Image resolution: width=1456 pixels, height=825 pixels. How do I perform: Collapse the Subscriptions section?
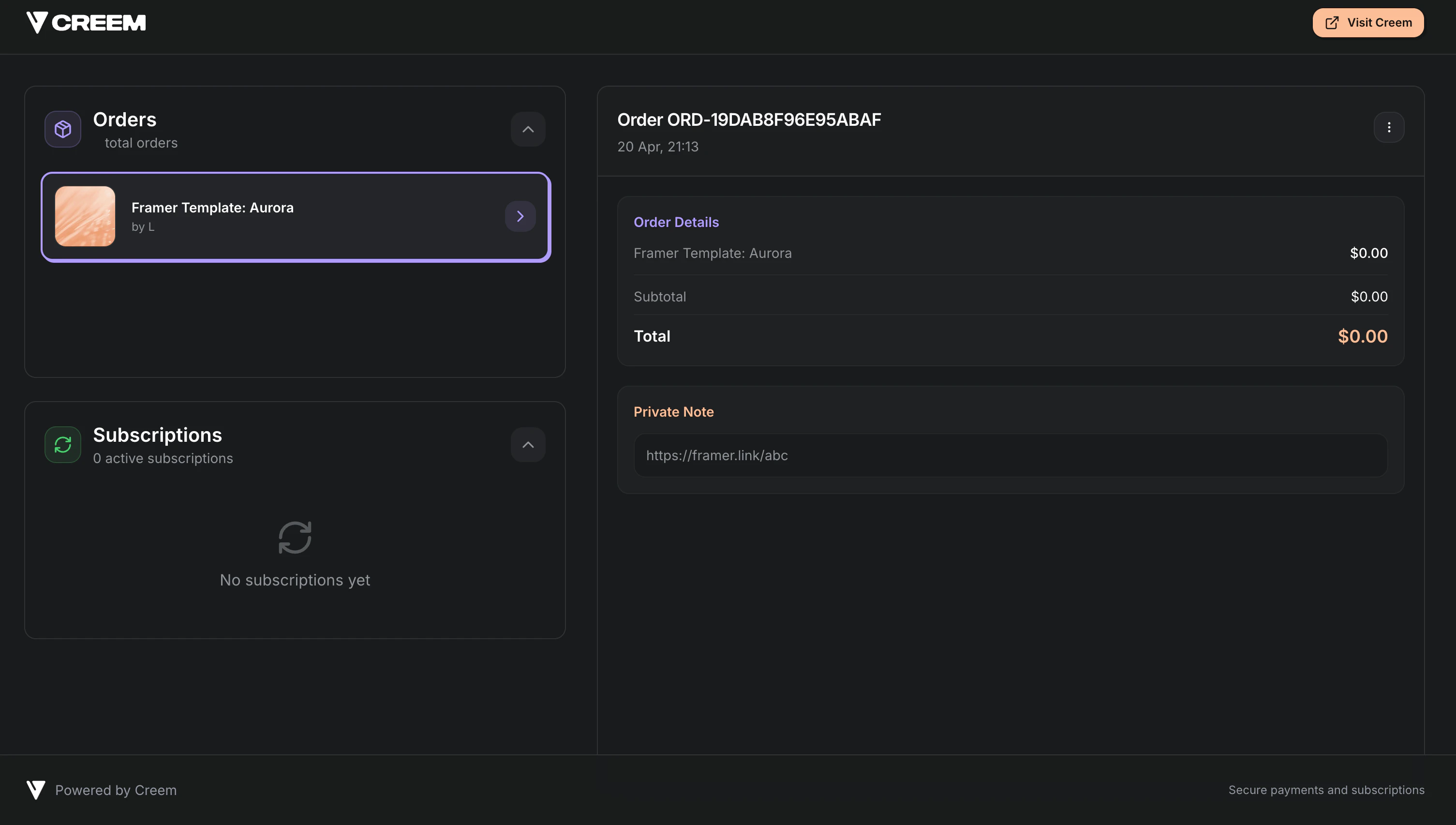[528, 445]
